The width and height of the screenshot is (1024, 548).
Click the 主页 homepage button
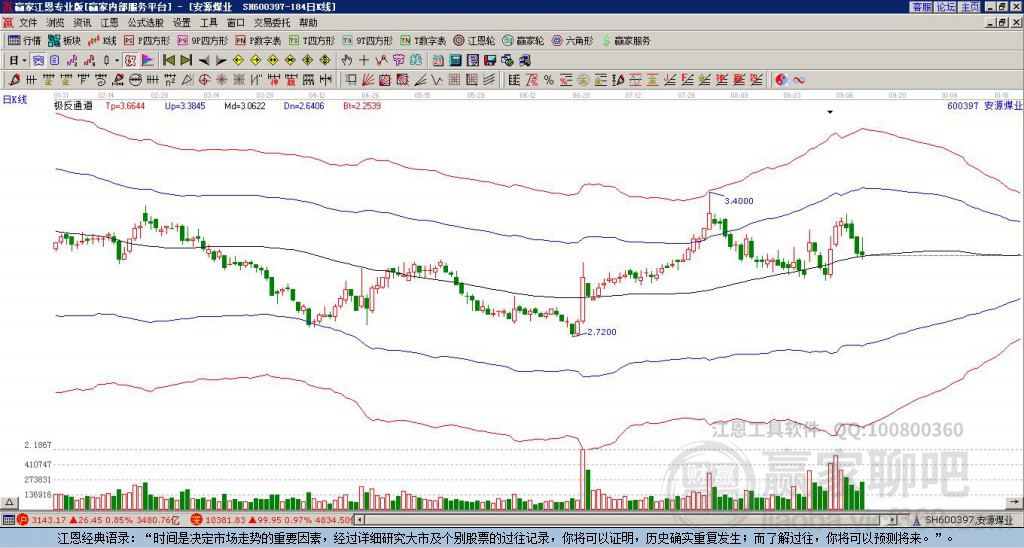pyautogui.click(x=970, y=7)
